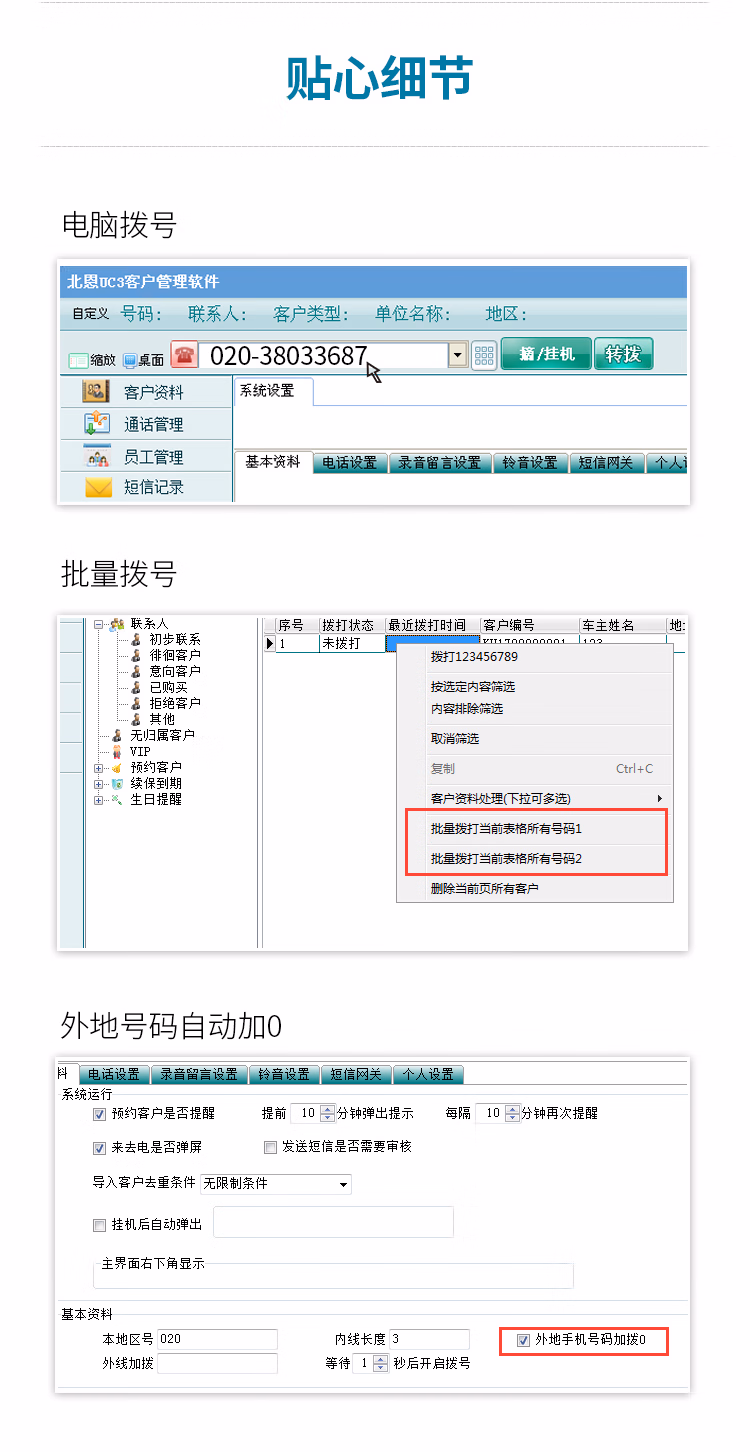Viewport: 750px width, 1452px height.
Task: Adjust the 等待 seconds spinner
Action: pos(380,1363)
